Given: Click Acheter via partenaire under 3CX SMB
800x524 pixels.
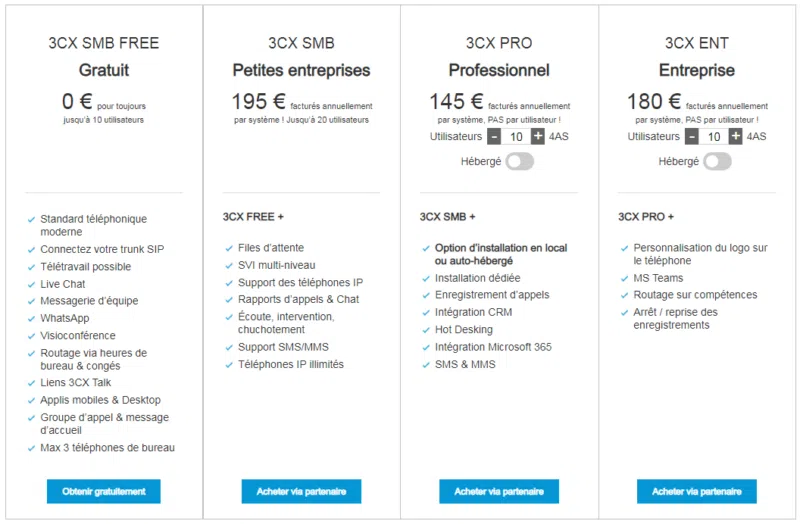Looking at the screenshot, I should click(301, 491).
